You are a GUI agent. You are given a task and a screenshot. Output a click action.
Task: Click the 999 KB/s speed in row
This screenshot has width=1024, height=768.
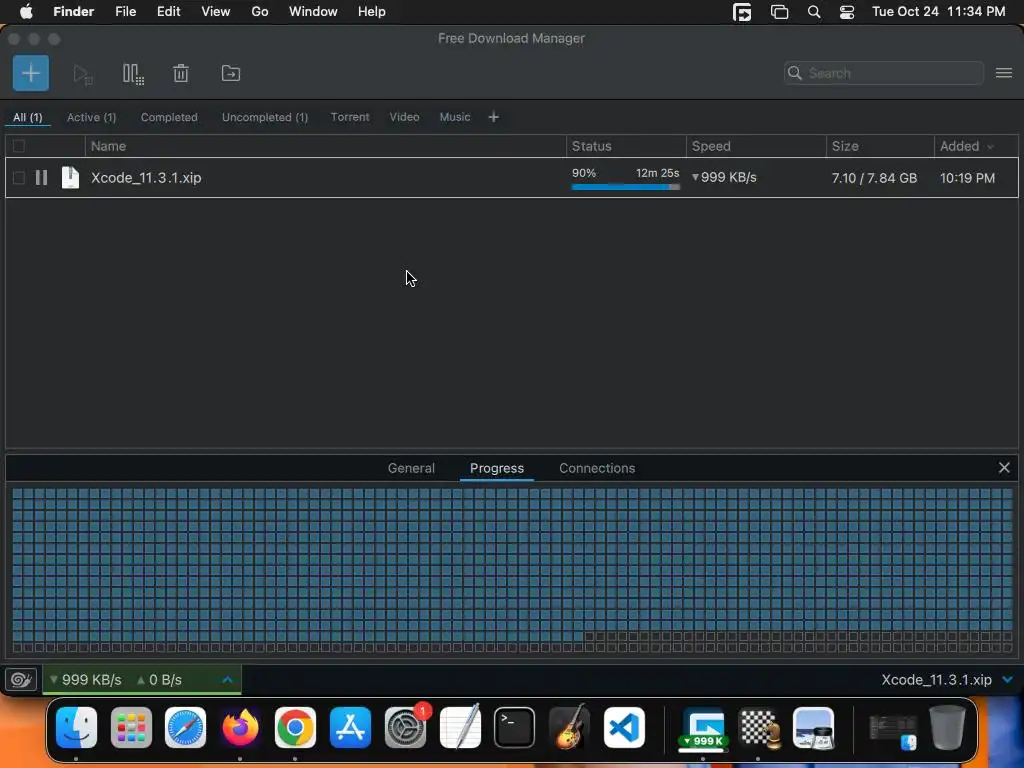[x=724, y=177]
